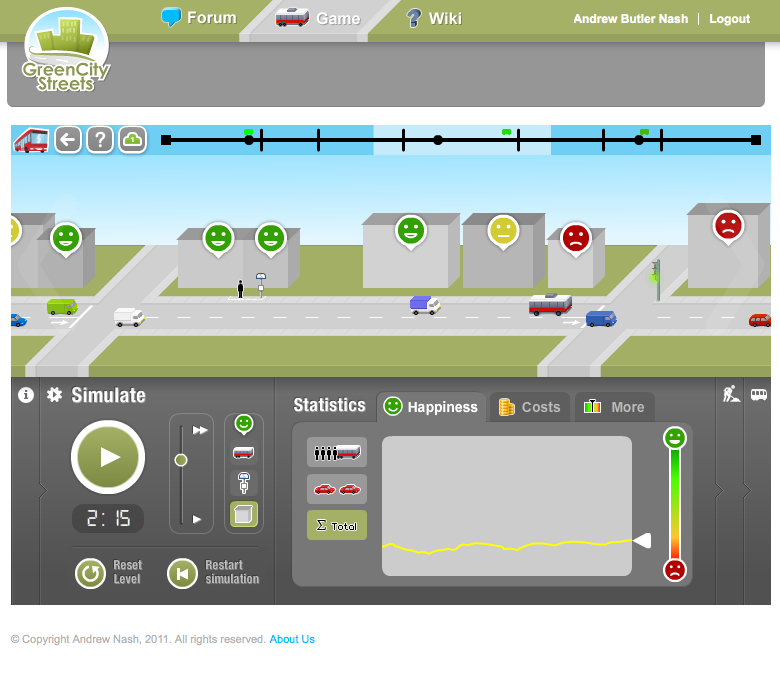
Task: Click the red bus icon in toolbar
Action: (31, 140)
